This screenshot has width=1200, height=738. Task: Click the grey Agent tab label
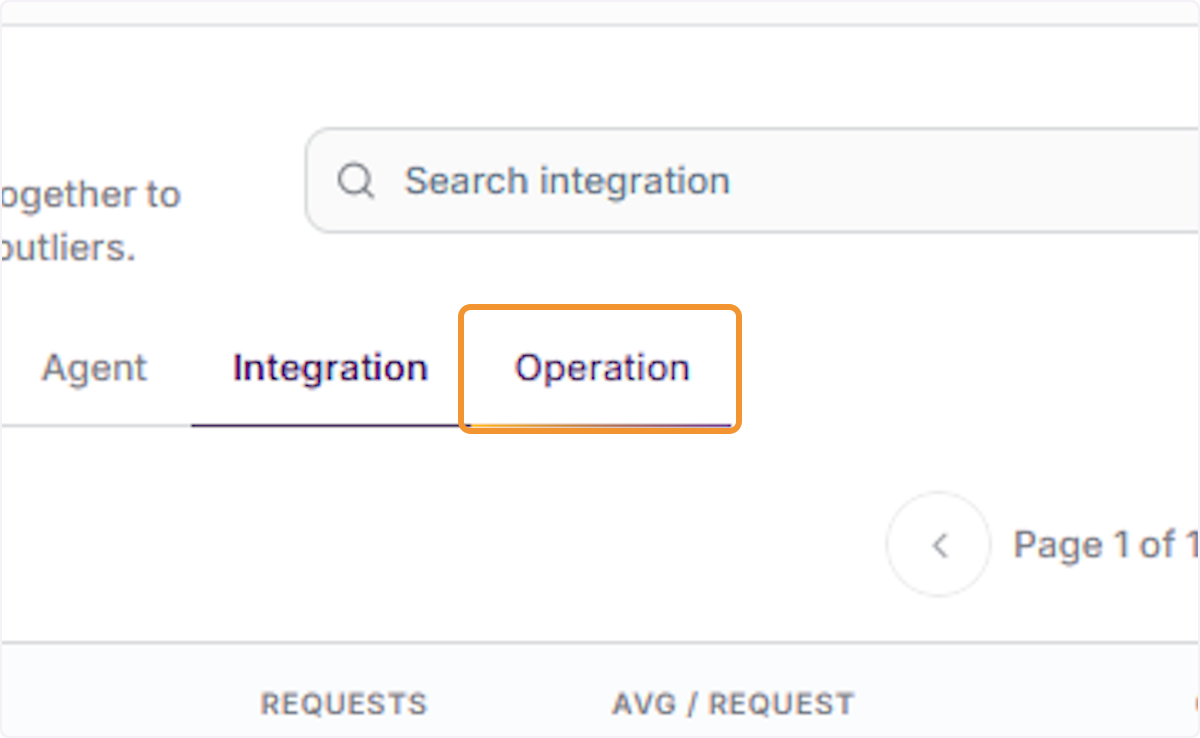click(x=94, y=368)
